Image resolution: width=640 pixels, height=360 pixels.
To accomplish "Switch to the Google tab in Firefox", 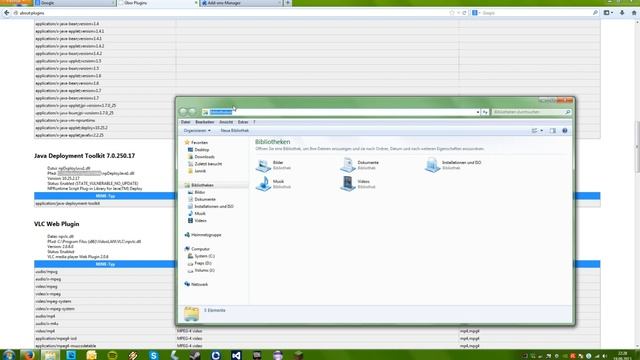I will 75,3.
